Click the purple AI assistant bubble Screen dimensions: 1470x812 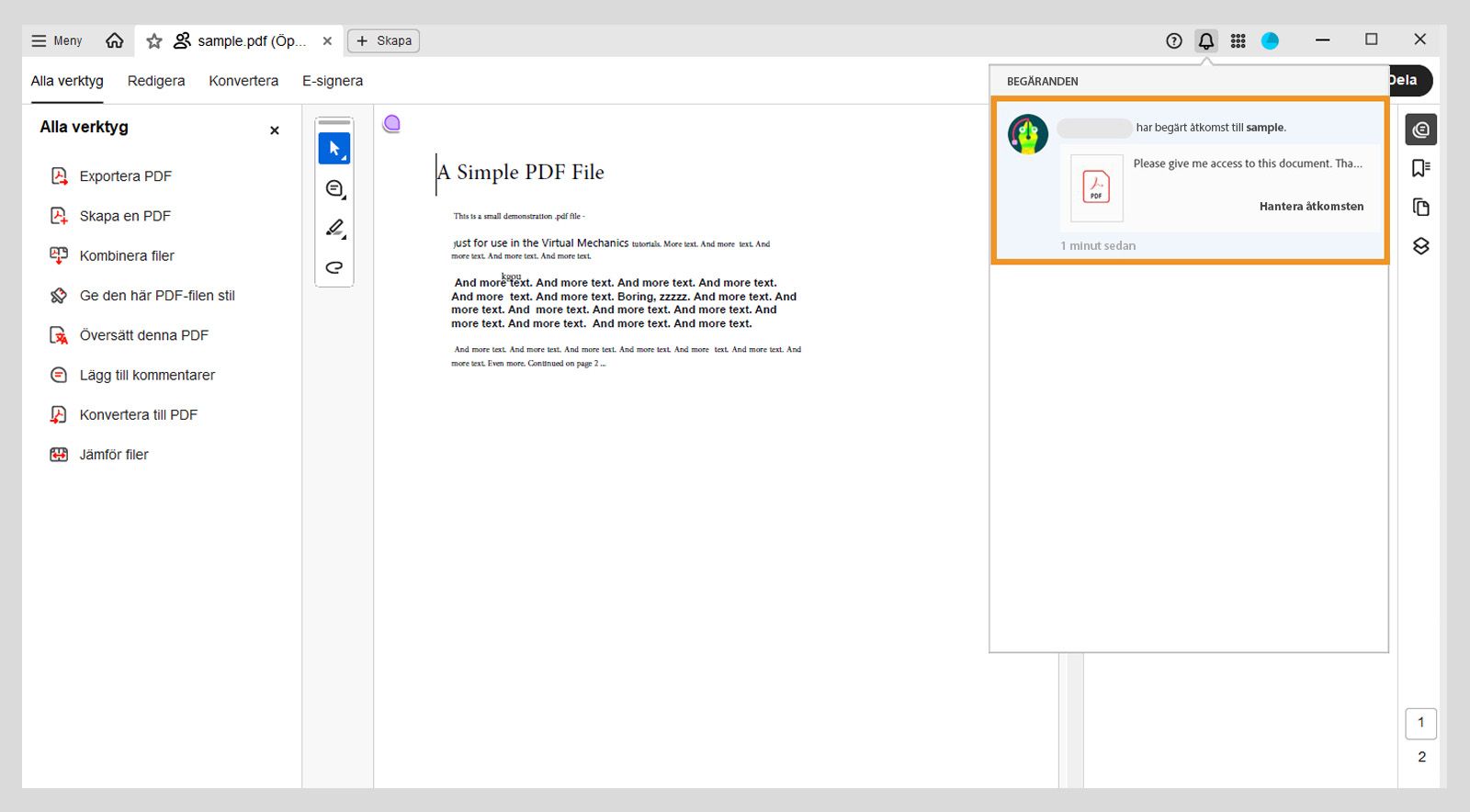tap(392, 123)
